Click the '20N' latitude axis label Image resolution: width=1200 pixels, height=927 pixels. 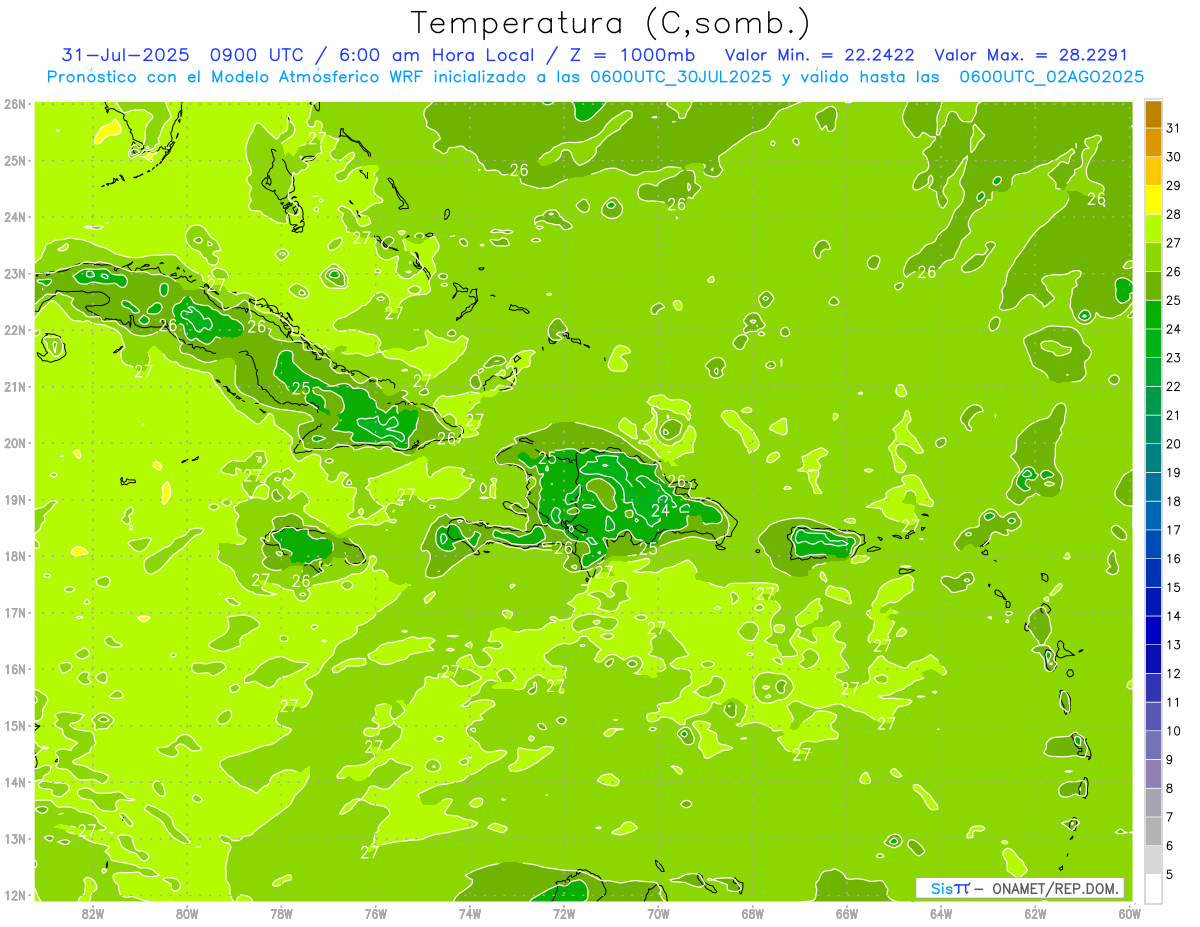(x=15, y=443)
